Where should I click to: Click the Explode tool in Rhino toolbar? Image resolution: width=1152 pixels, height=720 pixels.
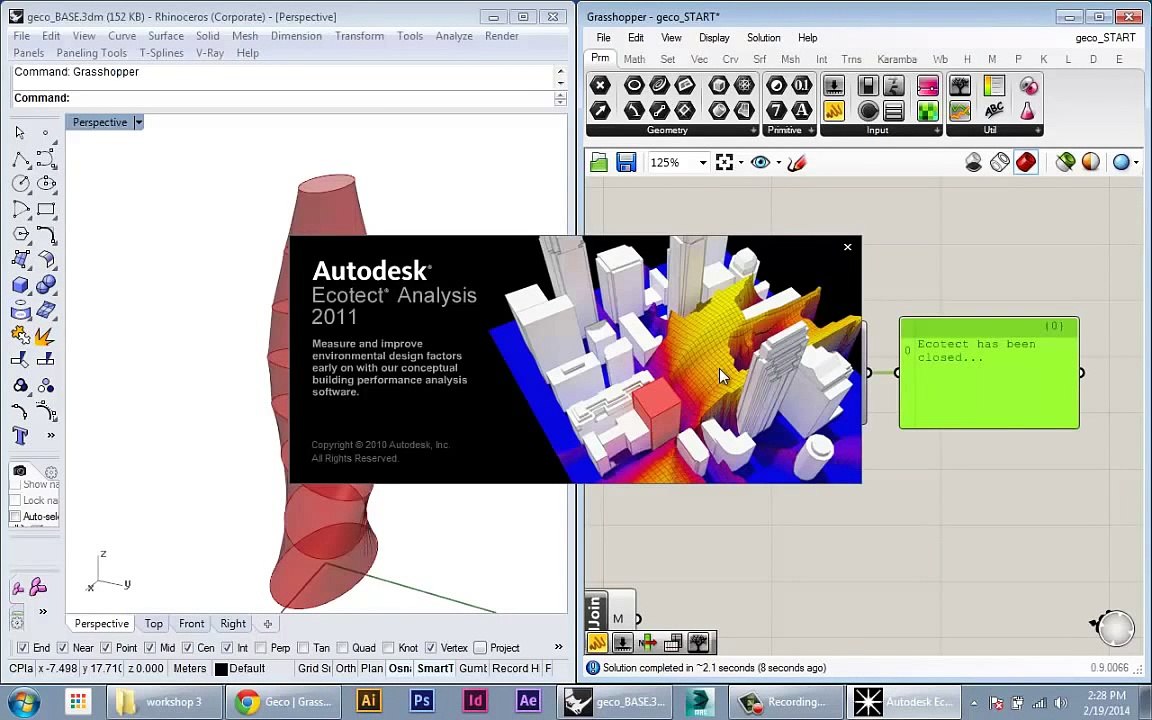click(45, 336)
